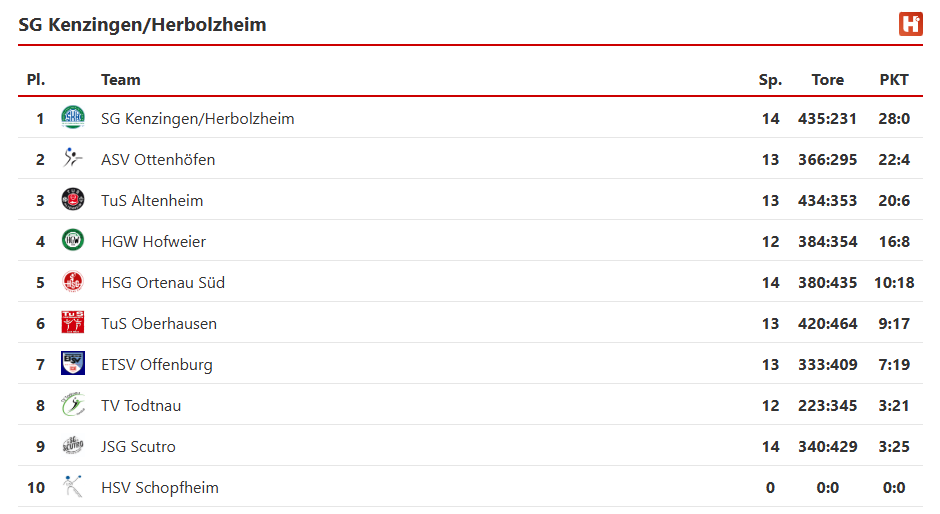The width and height of the screenshot is (940, 514).
Task: Click the TV Todtnau club logo
Action: 73,405
